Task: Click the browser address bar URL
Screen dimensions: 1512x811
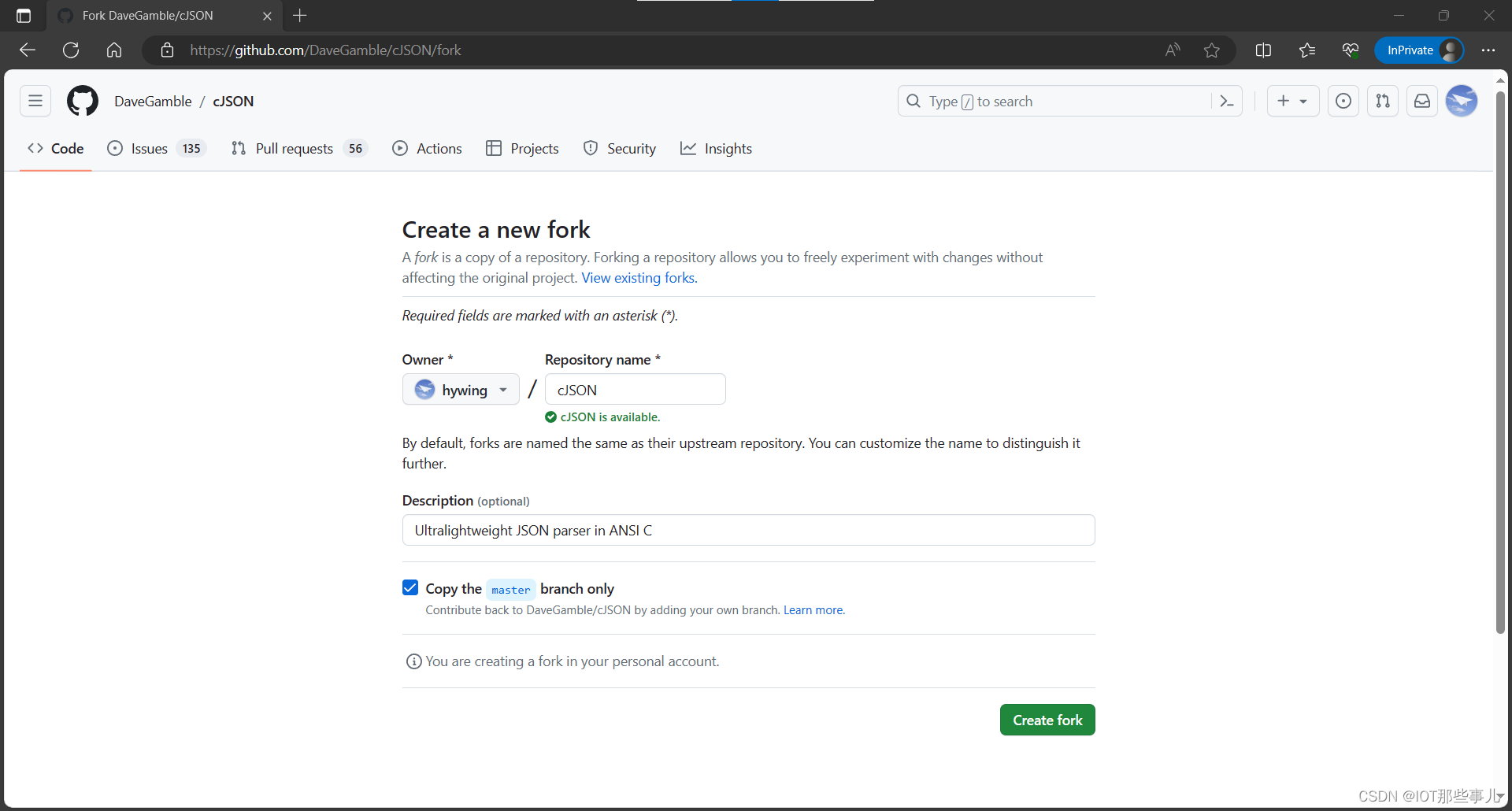Action: pos(326,50)
